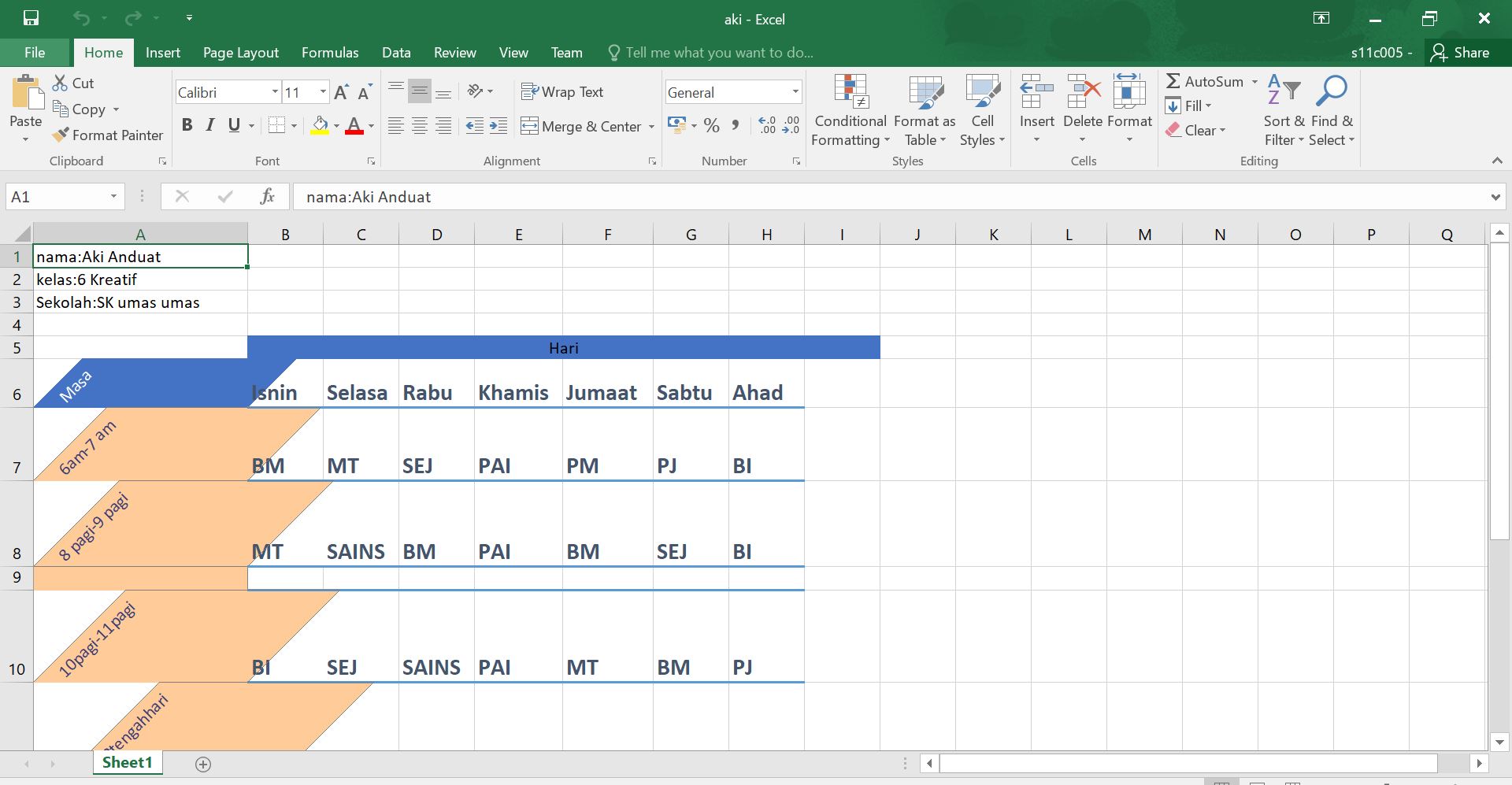Apply Percent Style number format
The height and width of the screenshot is (785, 1512).
tap(712, 125)
